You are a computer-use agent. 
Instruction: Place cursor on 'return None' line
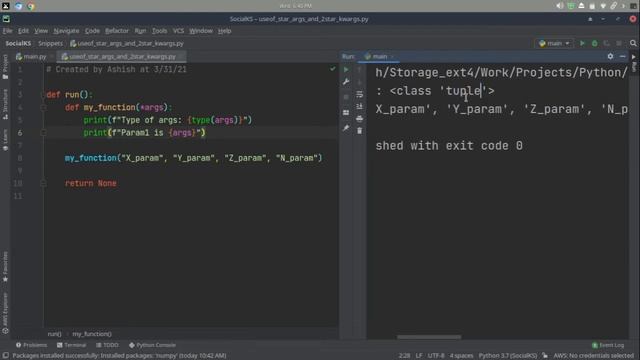pyautogui.click(x=91, y=183)
